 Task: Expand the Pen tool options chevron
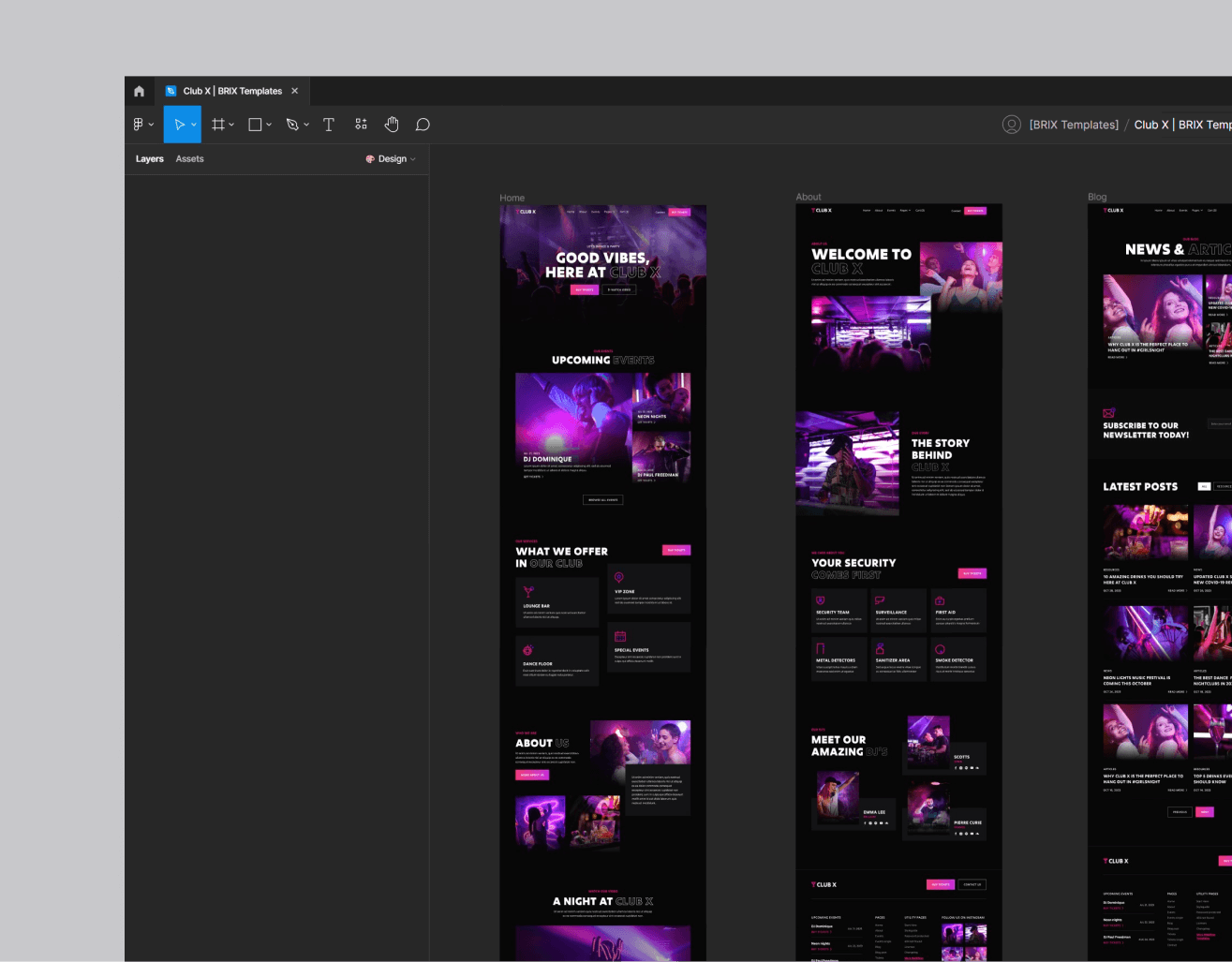coord(306,125)
